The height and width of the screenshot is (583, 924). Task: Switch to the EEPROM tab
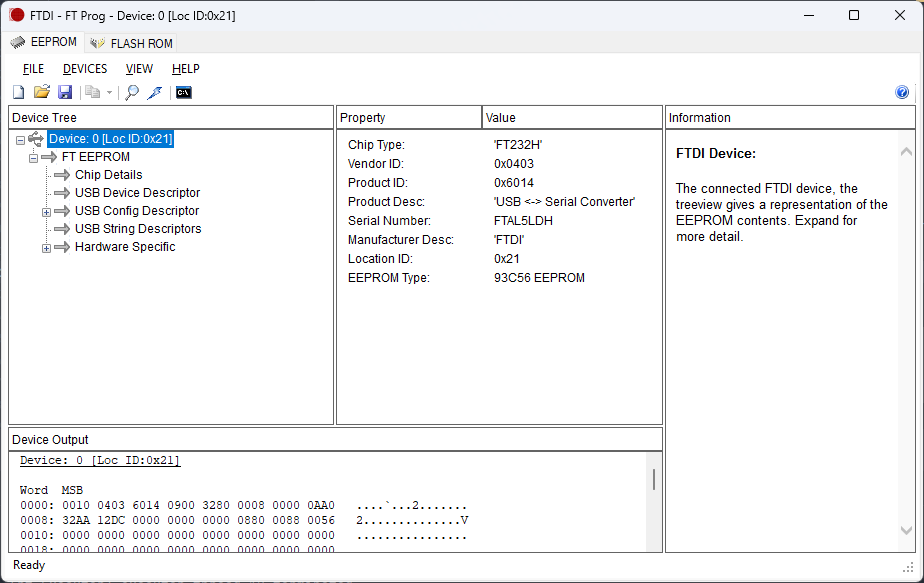point(44,42)
